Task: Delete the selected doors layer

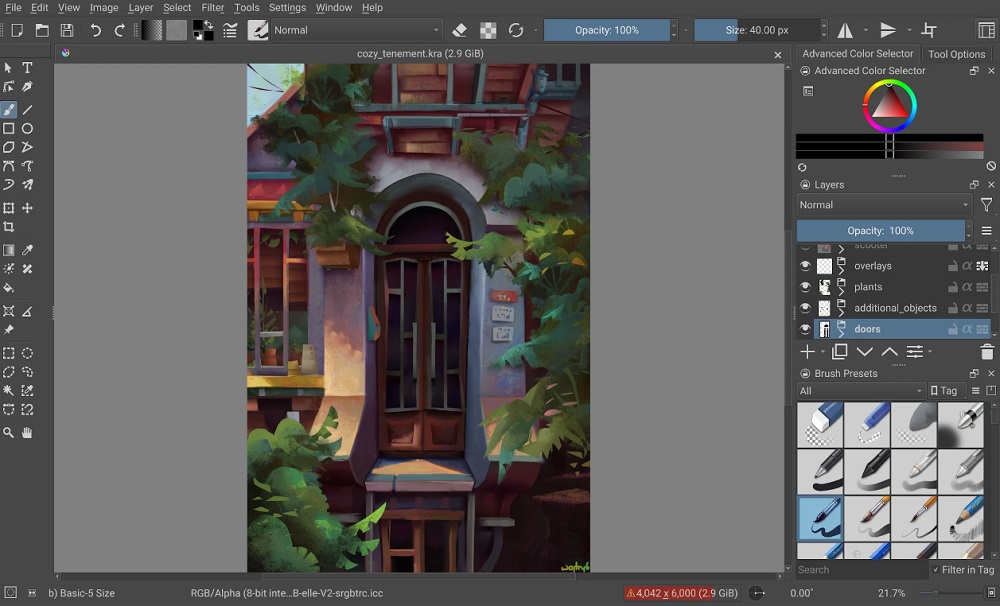Action: [985, 351]
